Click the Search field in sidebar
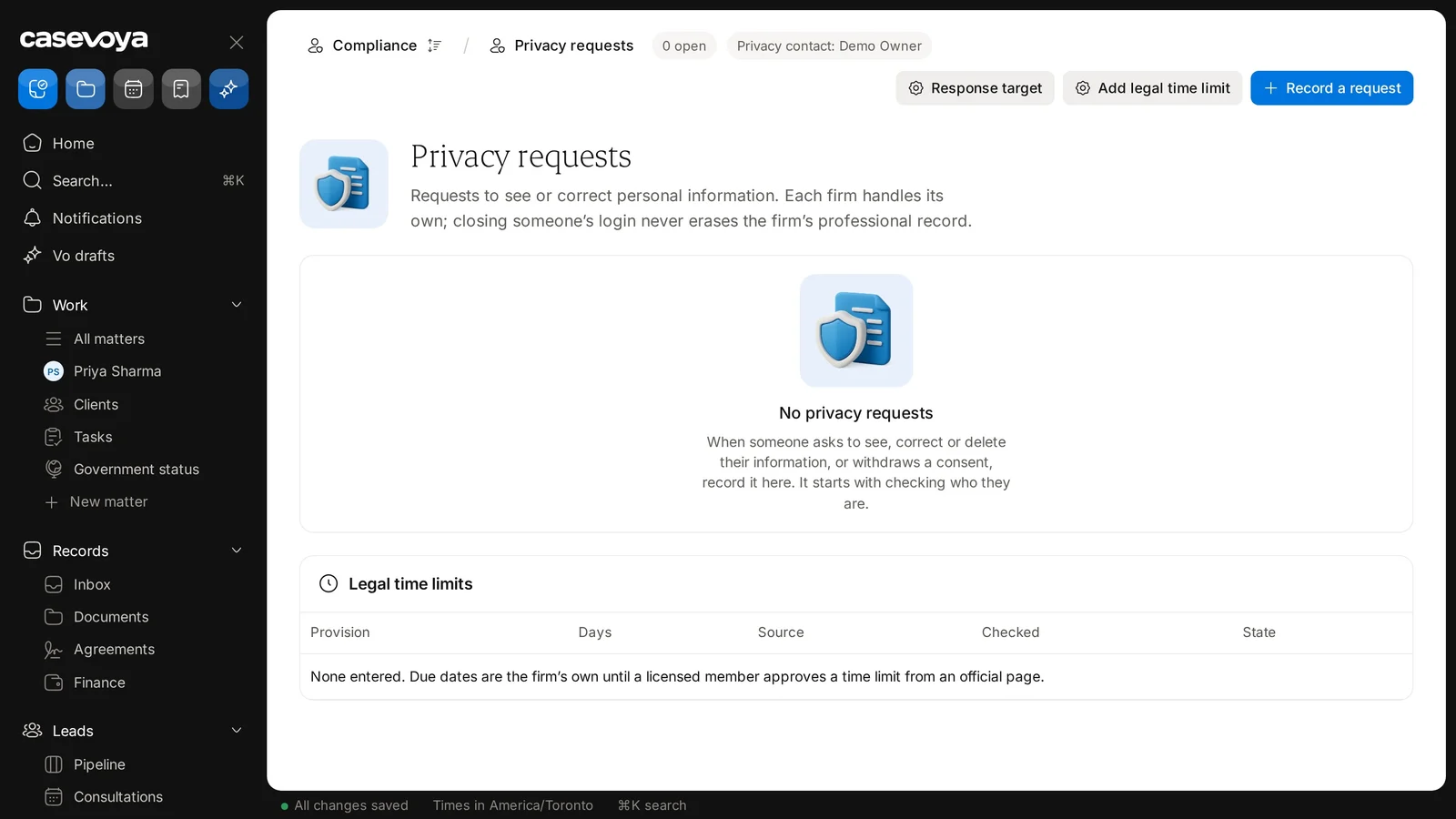This screenshot has height=819, width=1456. 133,180
